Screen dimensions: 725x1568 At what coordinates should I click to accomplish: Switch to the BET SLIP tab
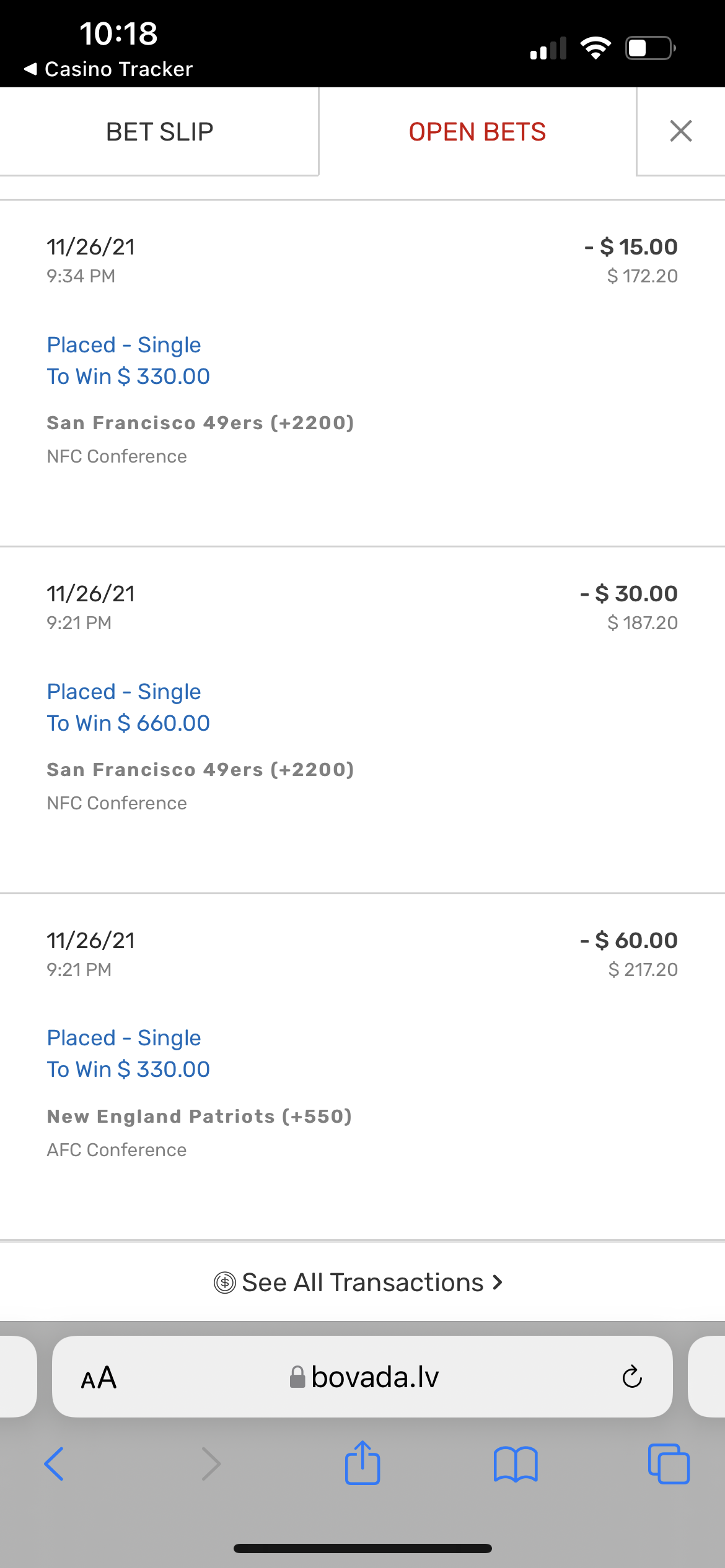(159, 132)
